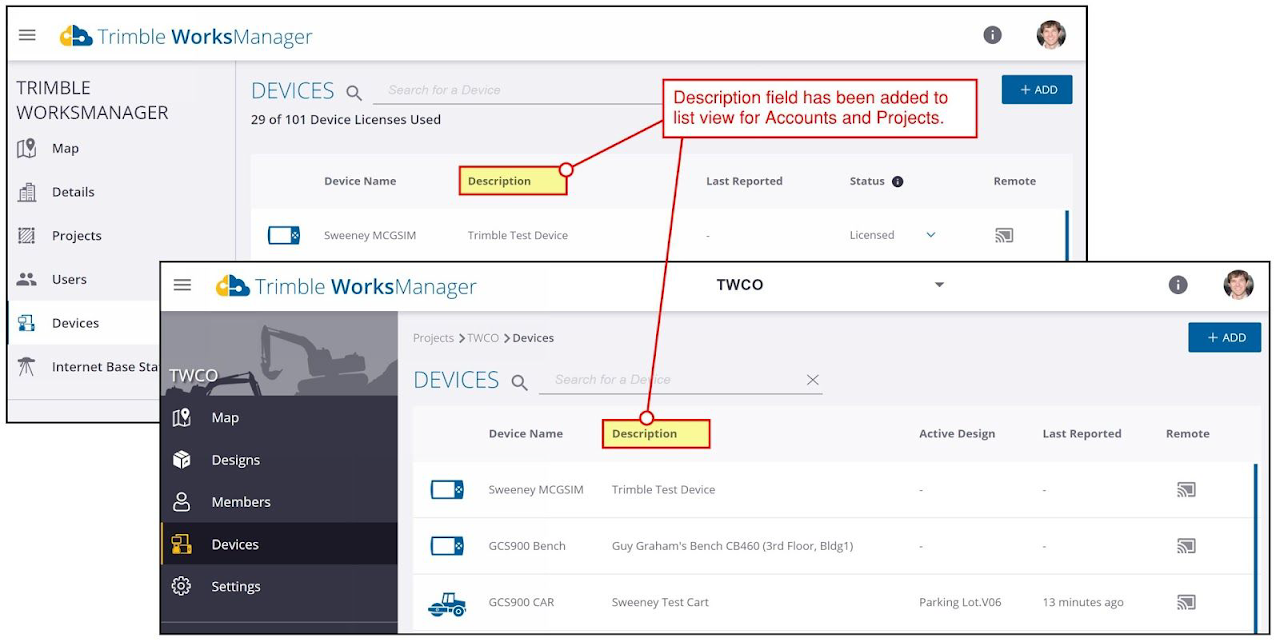The image size is (1280, 642).
Task: Click device icon of GCS900 Bench row
Action: pos(447,546)
